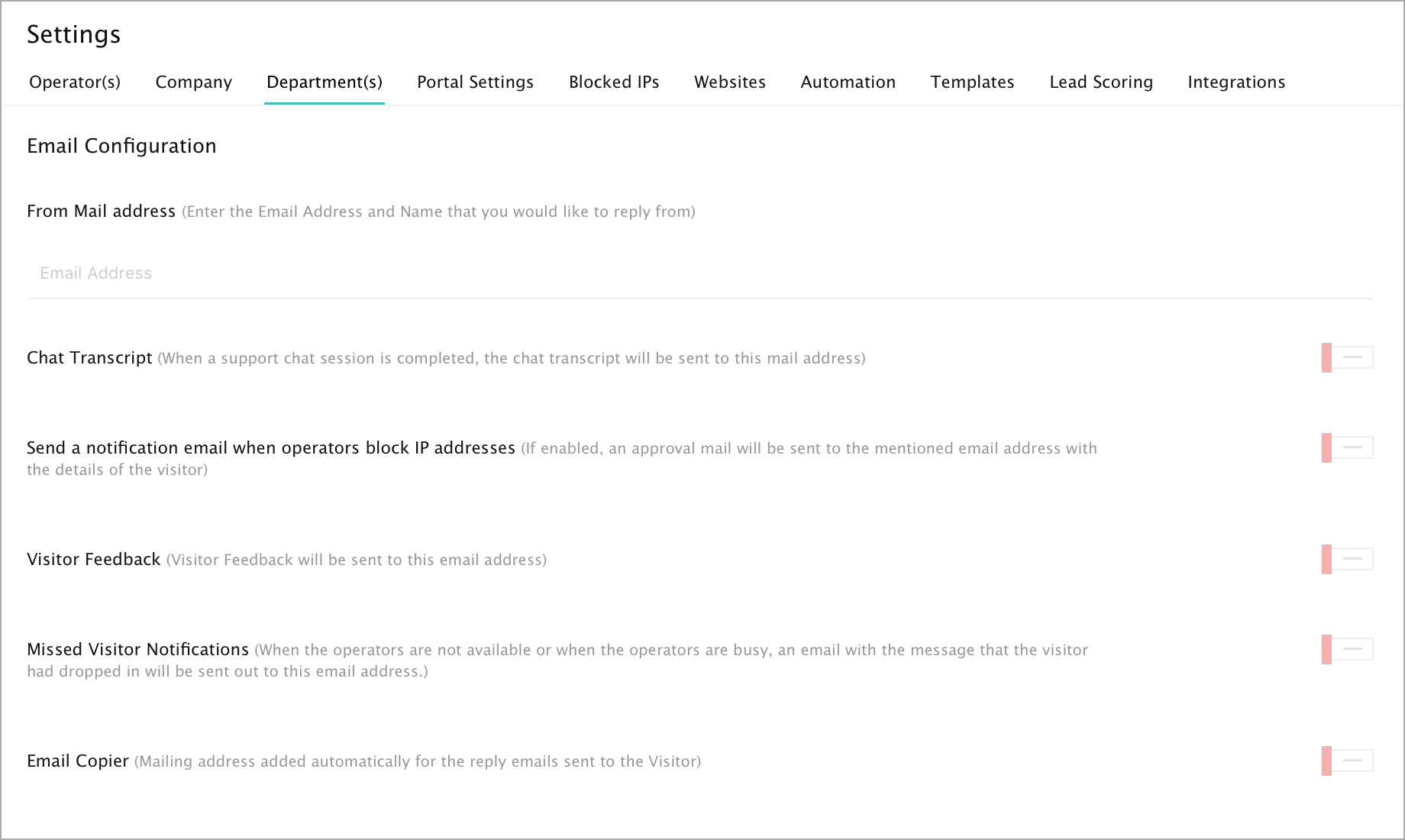Open the Operator(s) tab

click(x=75, y=82)
